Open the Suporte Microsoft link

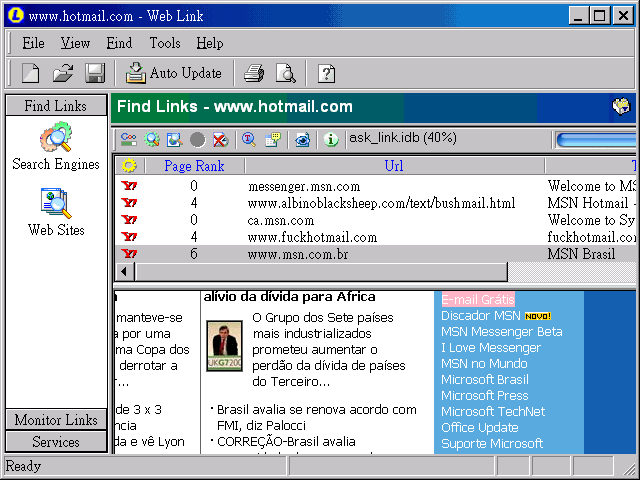pos(492,444)
